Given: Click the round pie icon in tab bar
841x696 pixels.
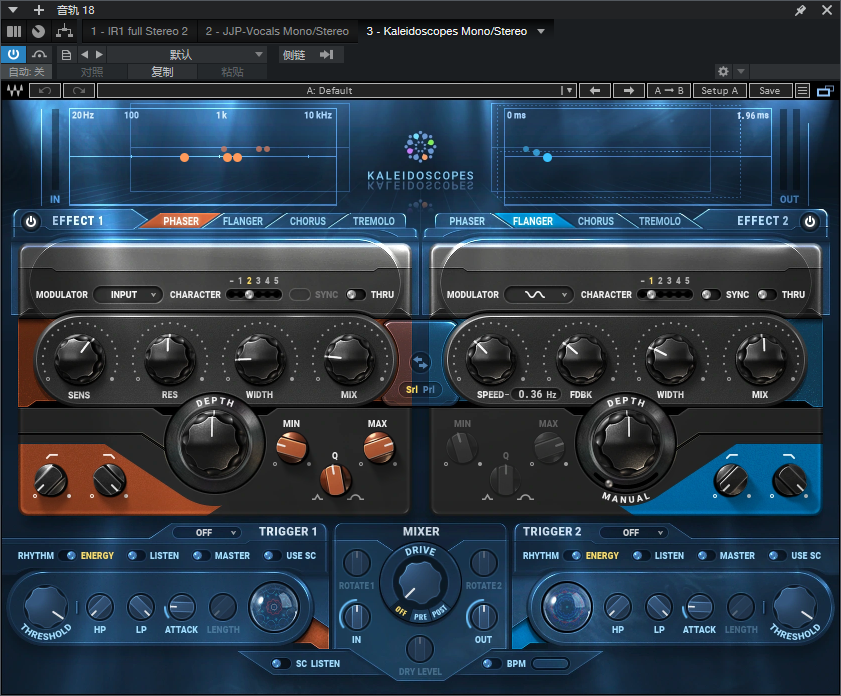Looking at the screenshot, I should [x=38, y=31].
